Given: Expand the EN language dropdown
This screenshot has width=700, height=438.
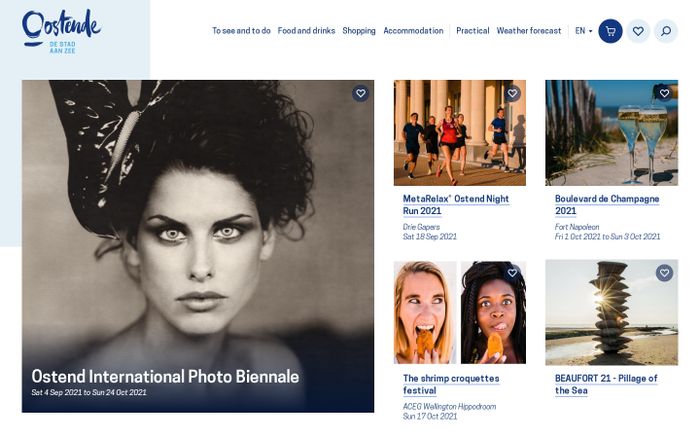Looking at the screenshot, I should tap(583, 31).
